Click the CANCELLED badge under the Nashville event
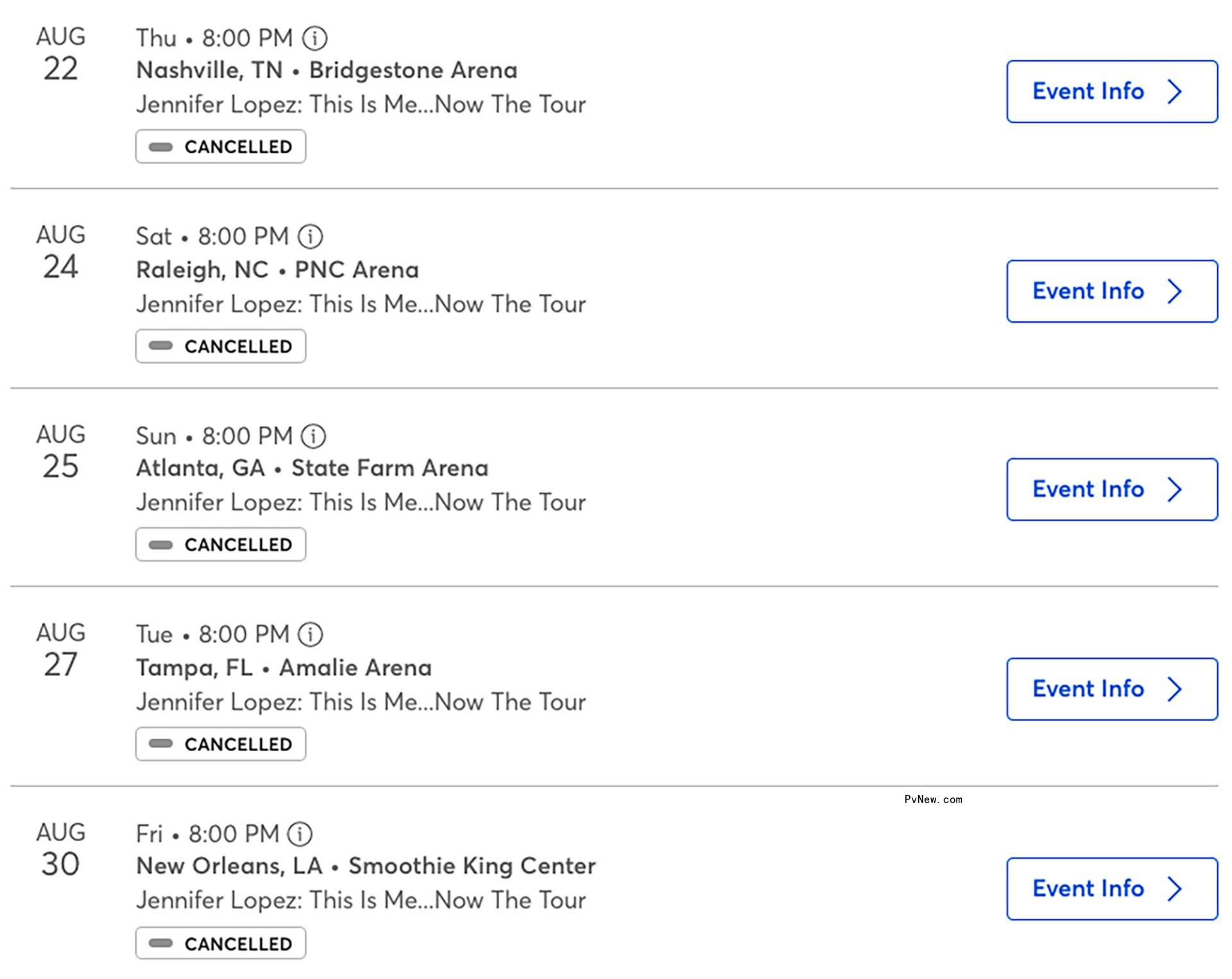Viewport: 1232px width, 979px height. pos(221,146)
